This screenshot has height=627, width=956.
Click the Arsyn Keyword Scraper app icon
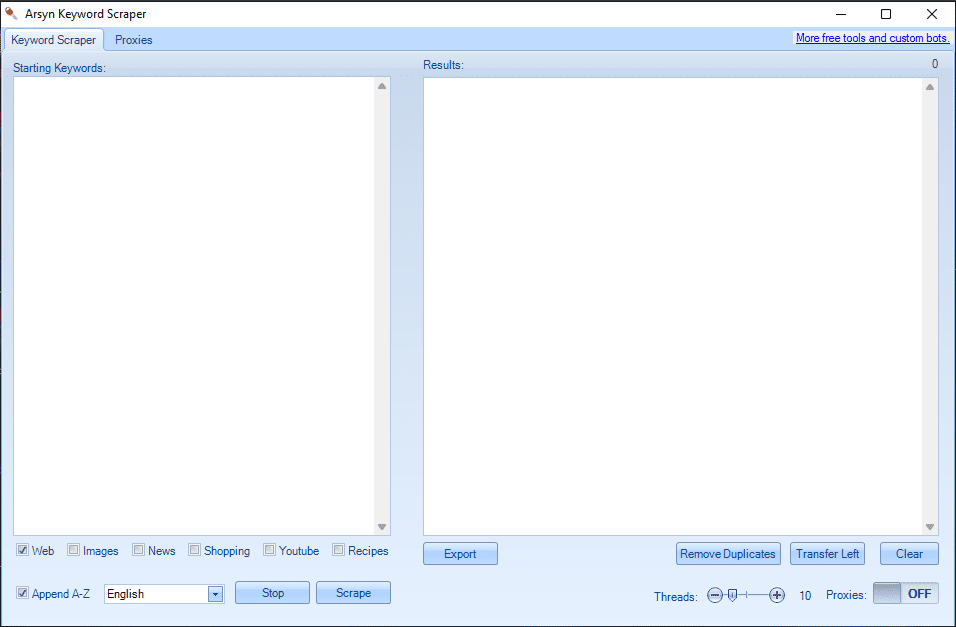(11, 13)
